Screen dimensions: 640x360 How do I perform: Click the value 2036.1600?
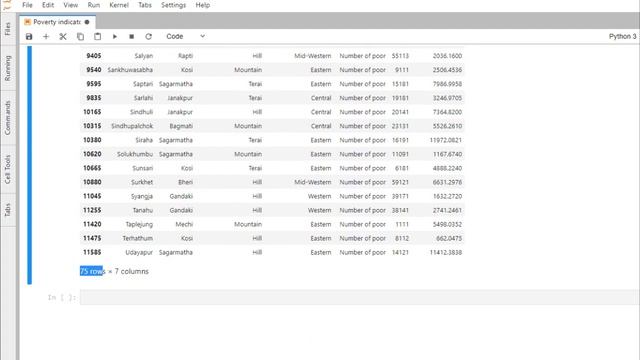[447, 56]
